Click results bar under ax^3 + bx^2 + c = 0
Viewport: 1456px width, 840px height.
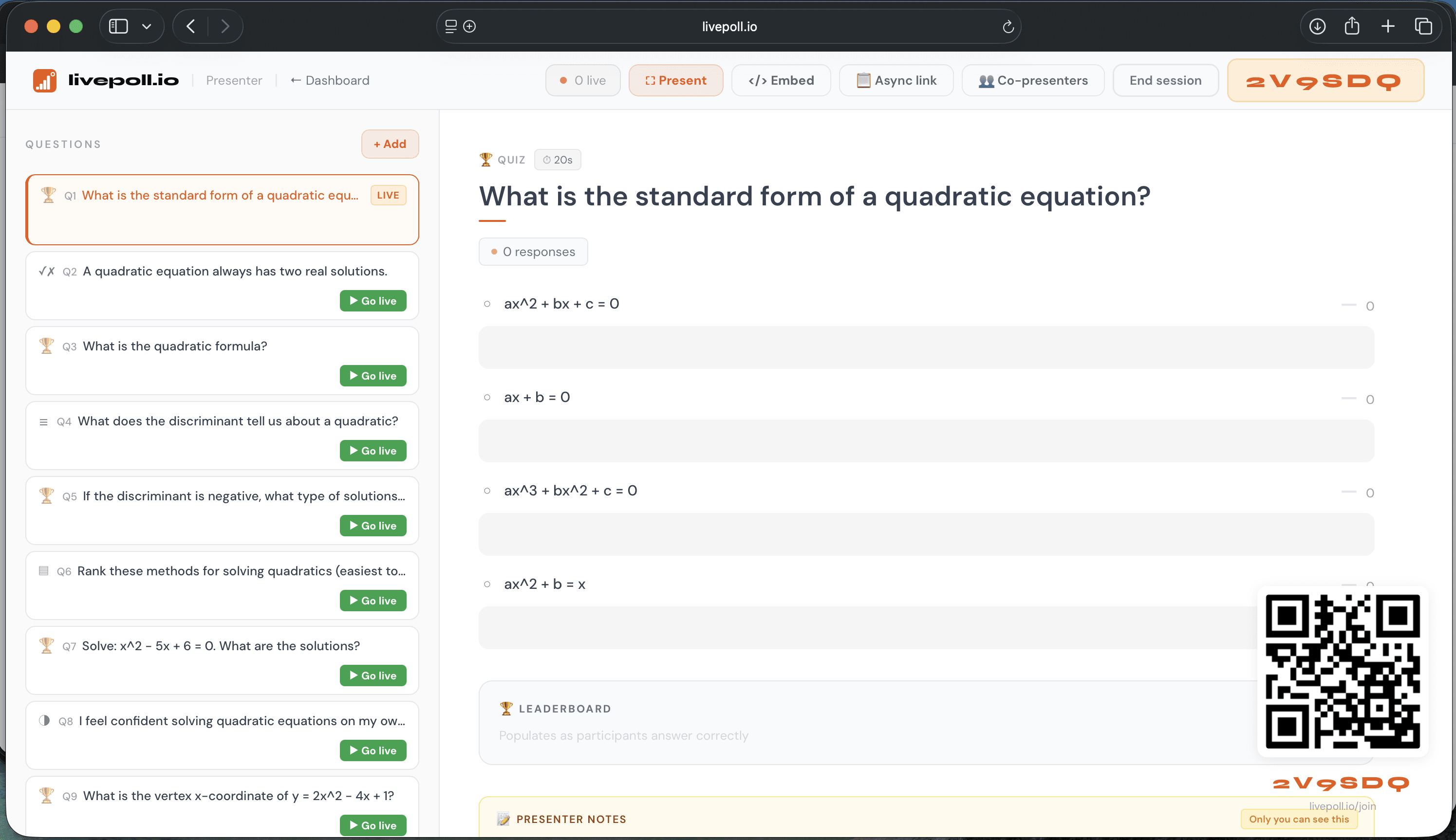point(926,534)
